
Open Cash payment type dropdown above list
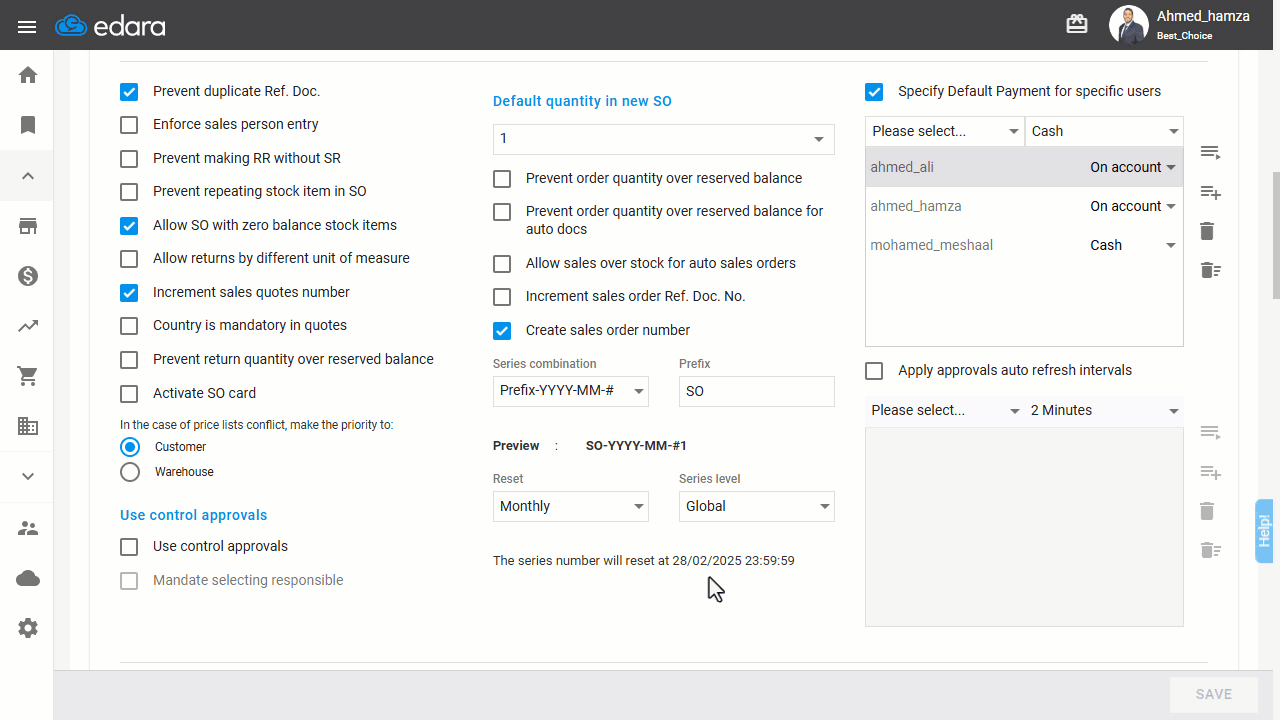pos(1104,131)
